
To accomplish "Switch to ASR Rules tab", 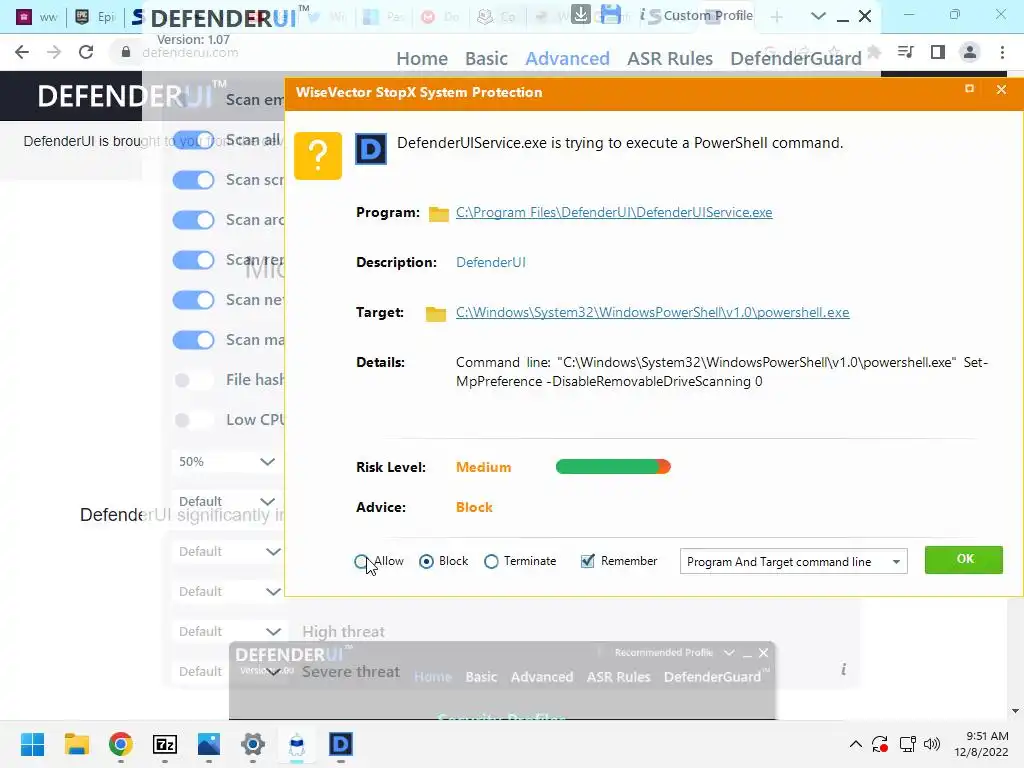I will (669, 59).
